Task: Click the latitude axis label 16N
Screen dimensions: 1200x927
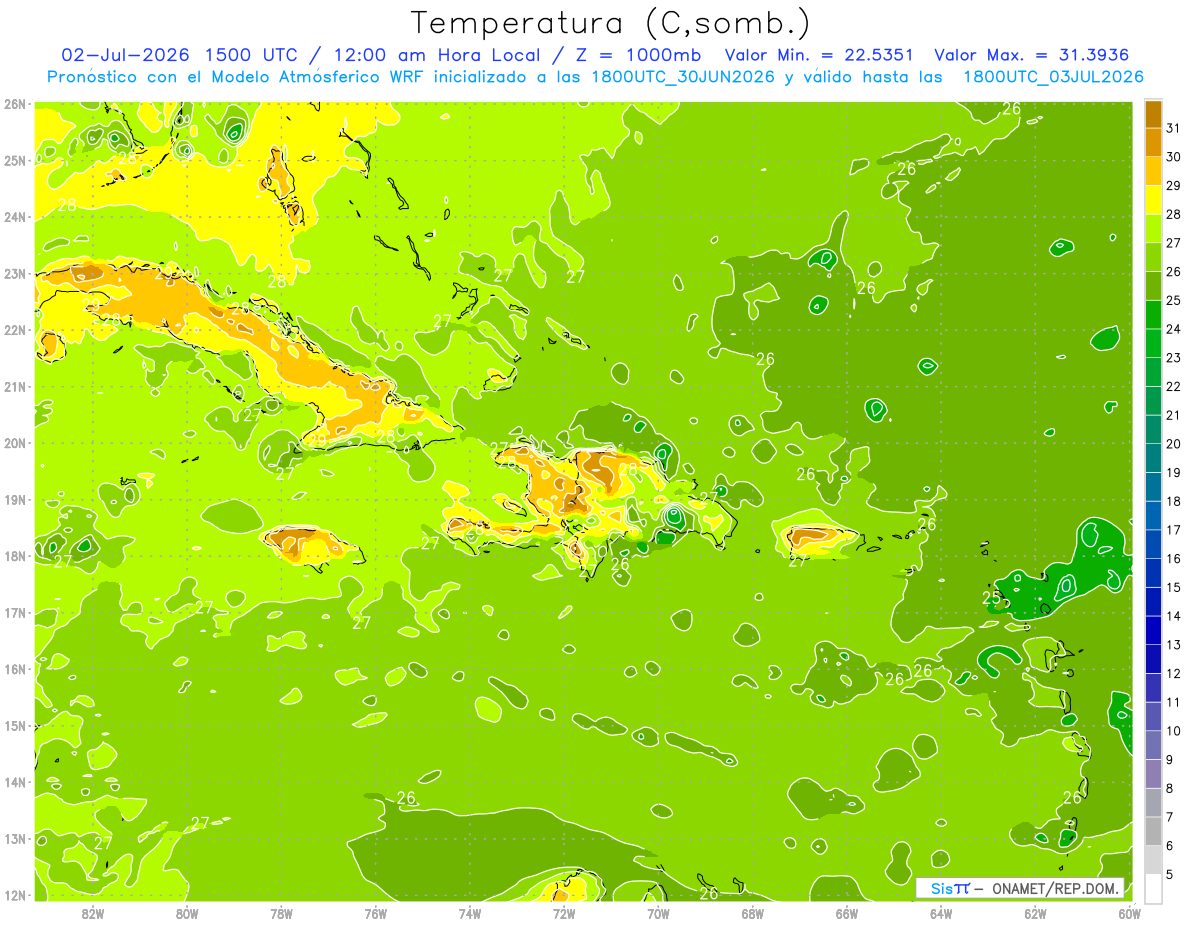Action: click(15, 669)
